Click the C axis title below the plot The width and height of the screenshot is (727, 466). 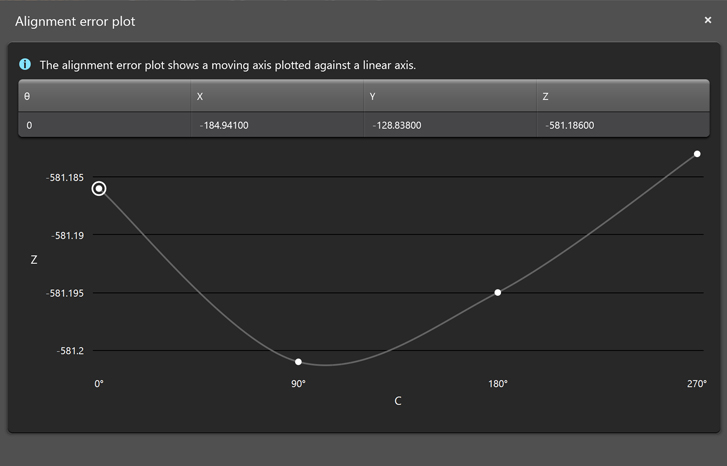point(398,401)
